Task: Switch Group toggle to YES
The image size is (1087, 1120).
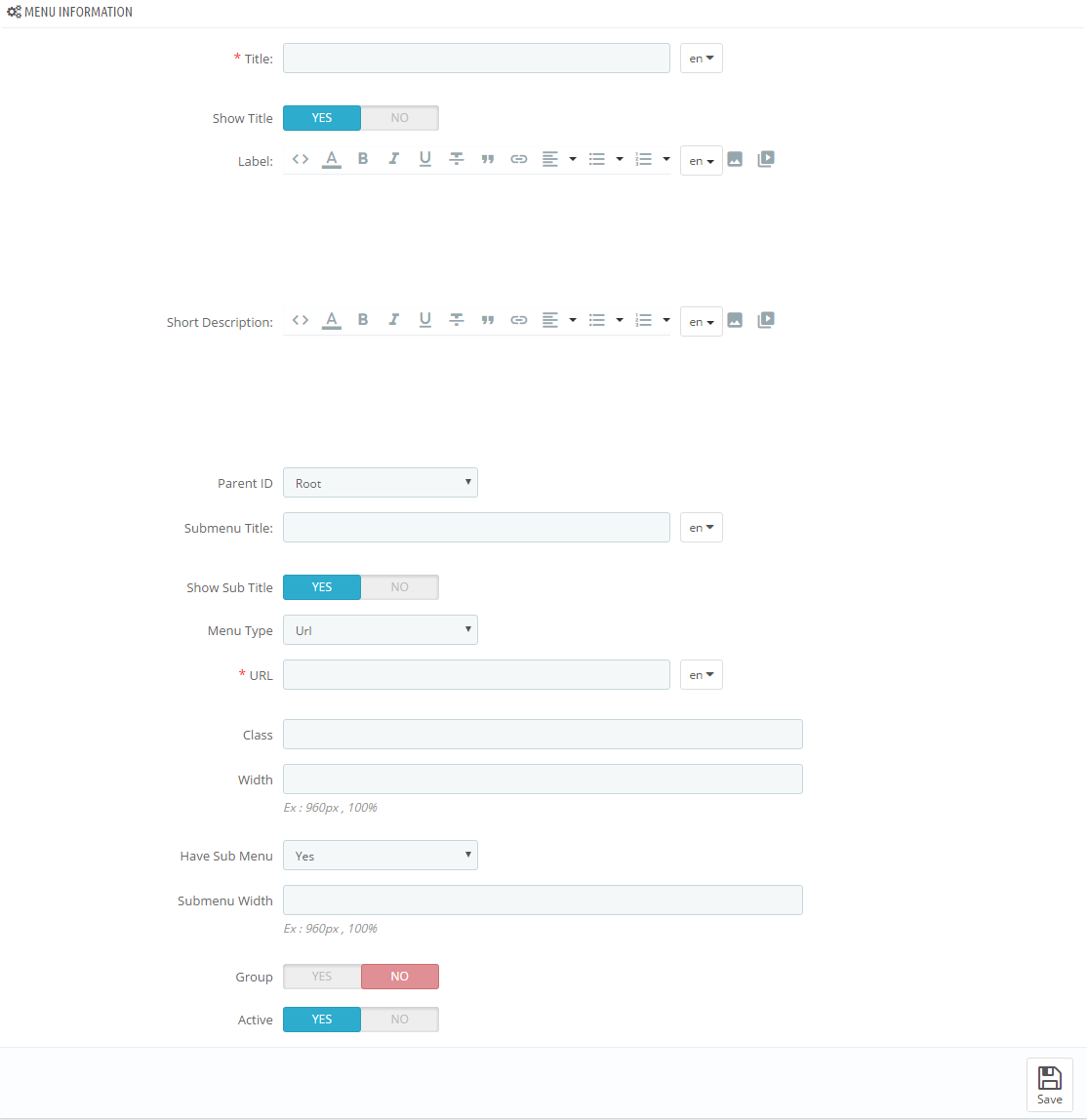Action: pos(322,977)
